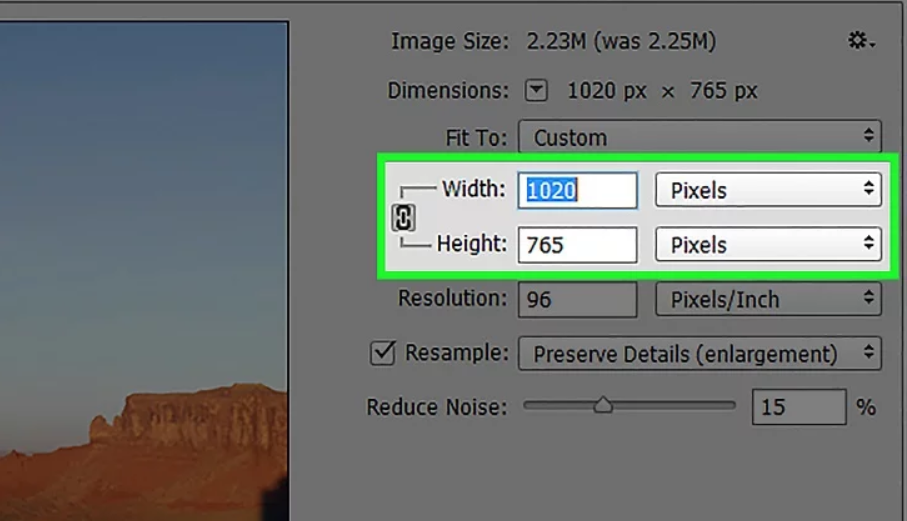Click the Height value field
Viewport: 907px width, 521px height.
(x=577, y=245)
